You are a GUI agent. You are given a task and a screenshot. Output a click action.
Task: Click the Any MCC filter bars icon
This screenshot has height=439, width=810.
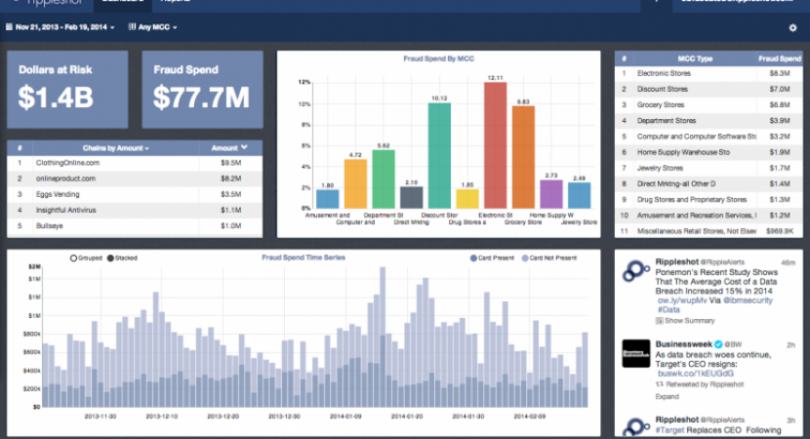click(x=132, y=27)
